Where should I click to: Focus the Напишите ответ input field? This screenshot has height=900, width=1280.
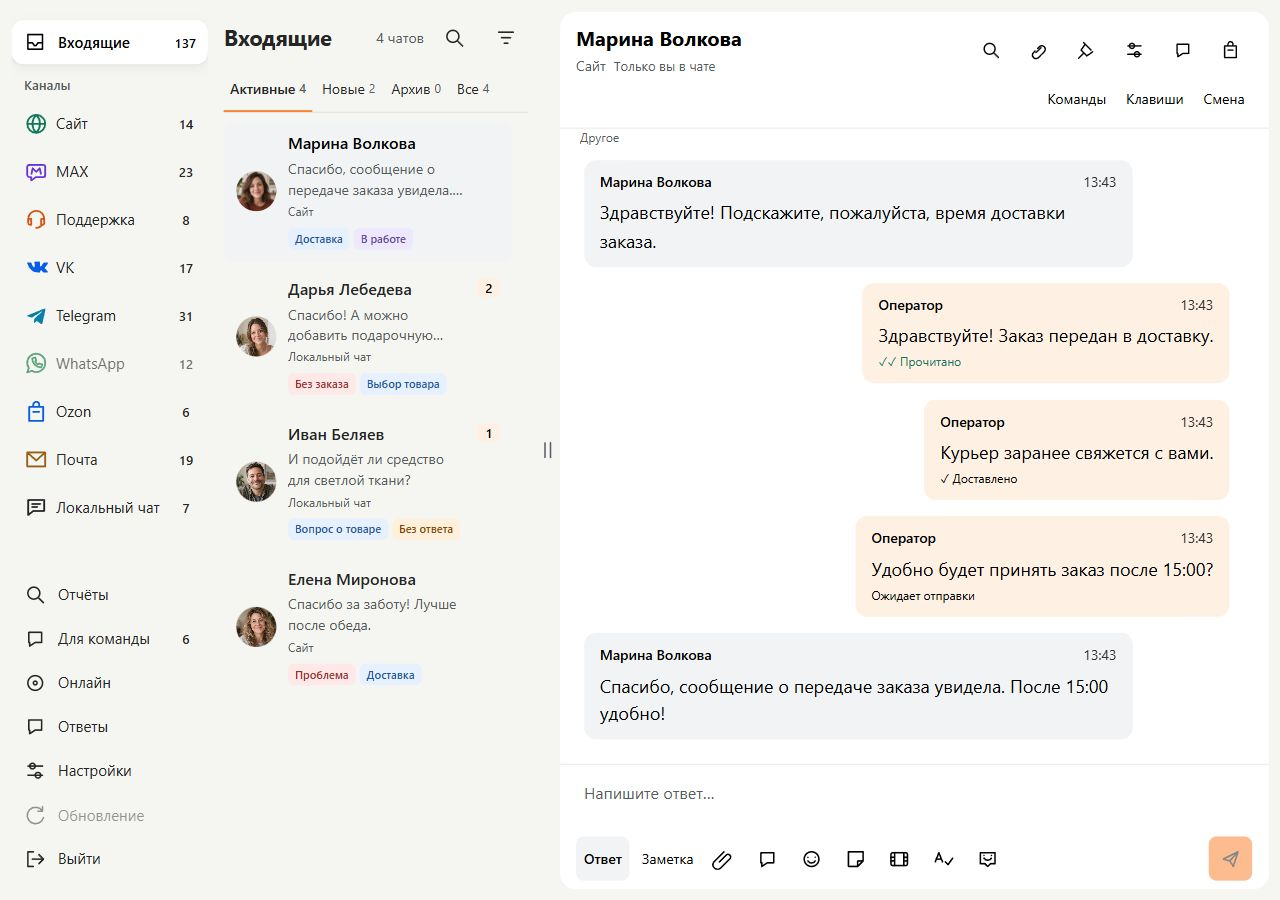point(914,794)
